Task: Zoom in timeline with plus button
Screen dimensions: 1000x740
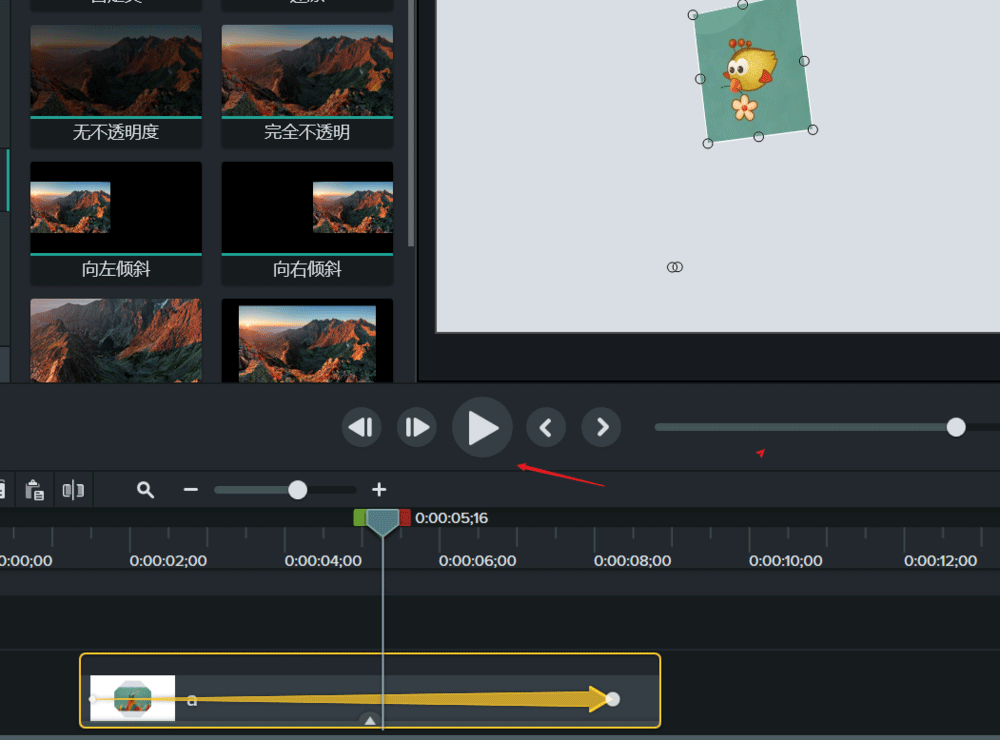Action: coord(379,490)
